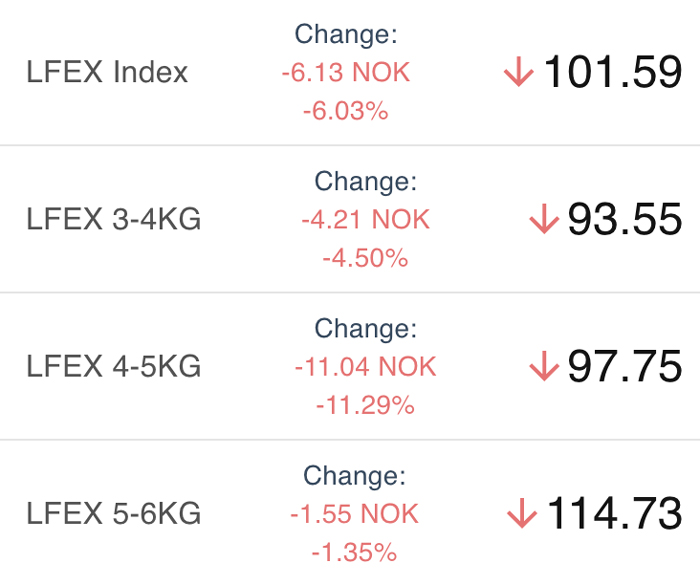This screenshot has width=700, height=585.
Task: Click the -4.21 NOK change value
Action: [x=366, y=220]
